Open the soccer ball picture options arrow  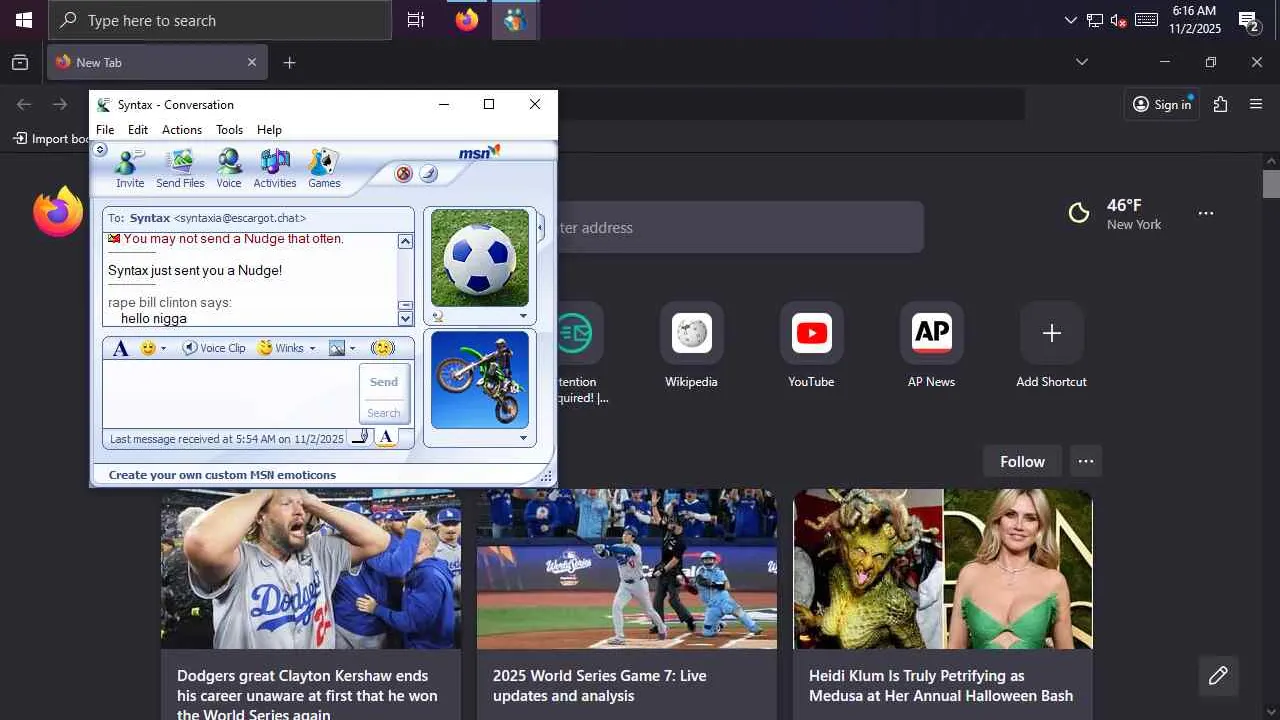tap(523, 316)
